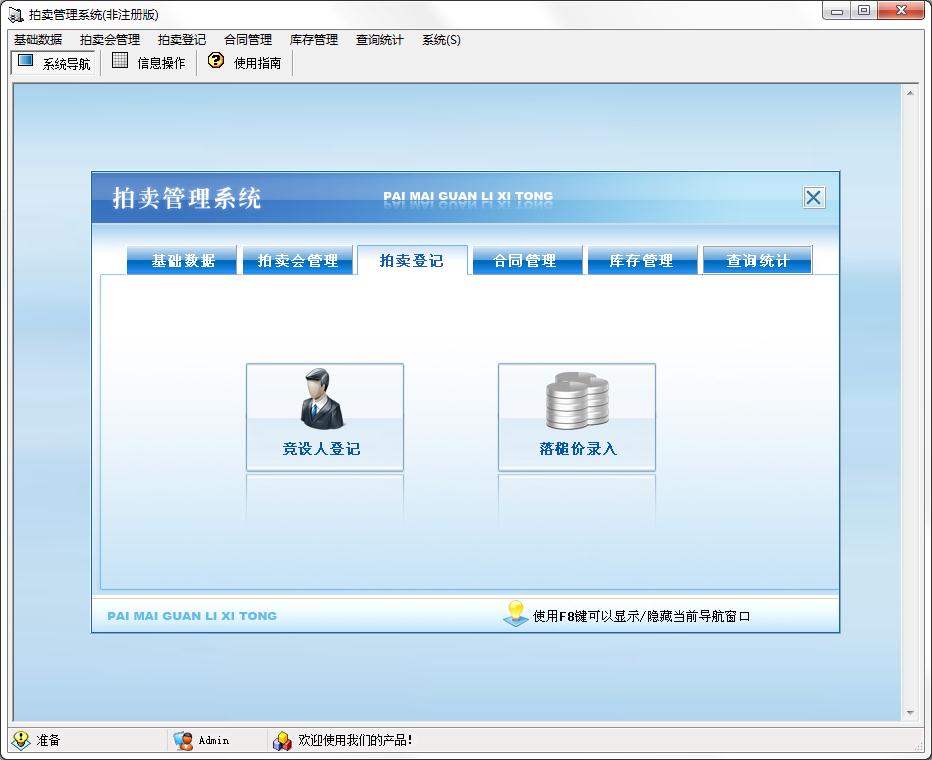Click the 信息操作 toolbar button

(149, 62)
